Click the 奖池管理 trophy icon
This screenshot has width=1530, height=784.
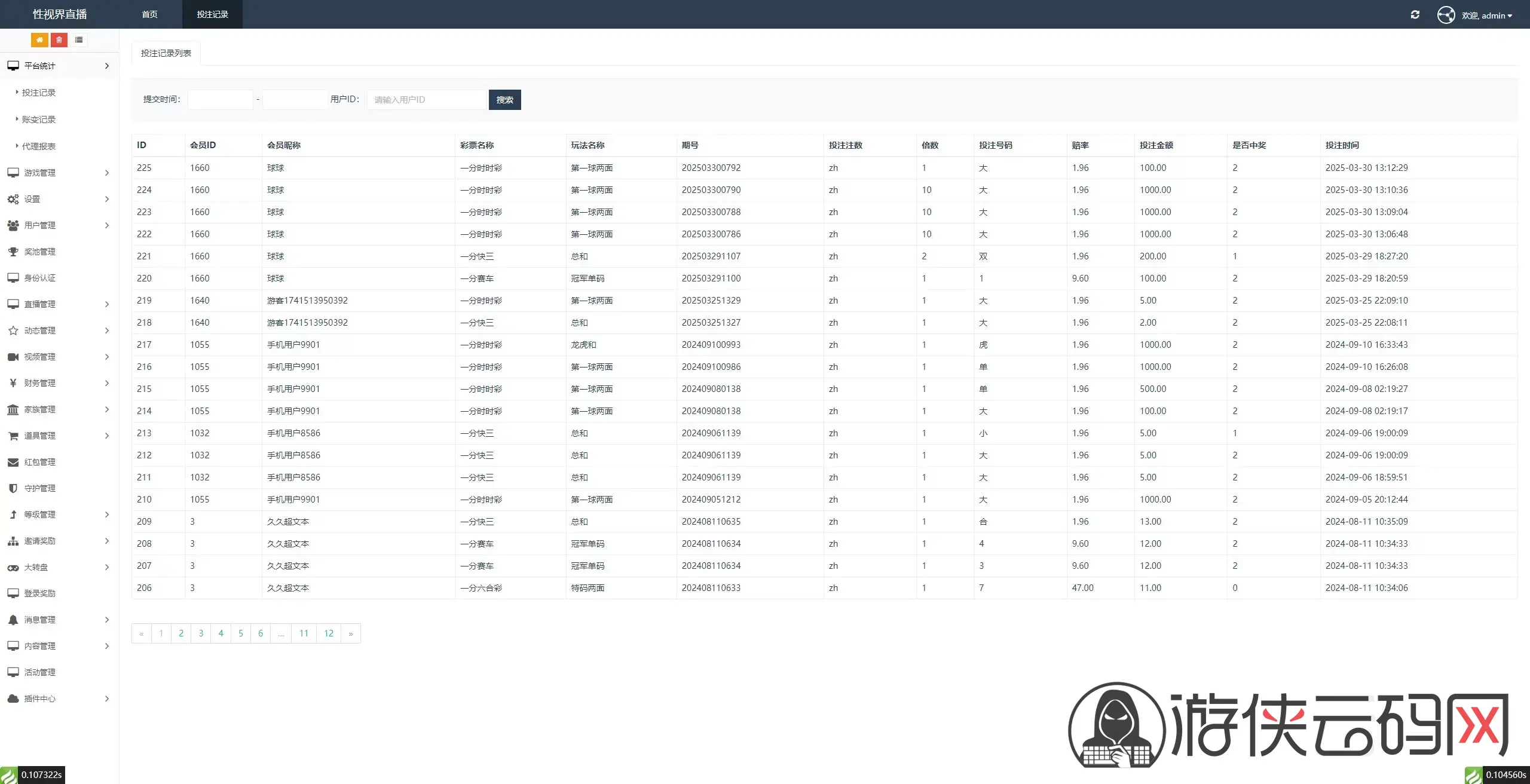(13, 252)
